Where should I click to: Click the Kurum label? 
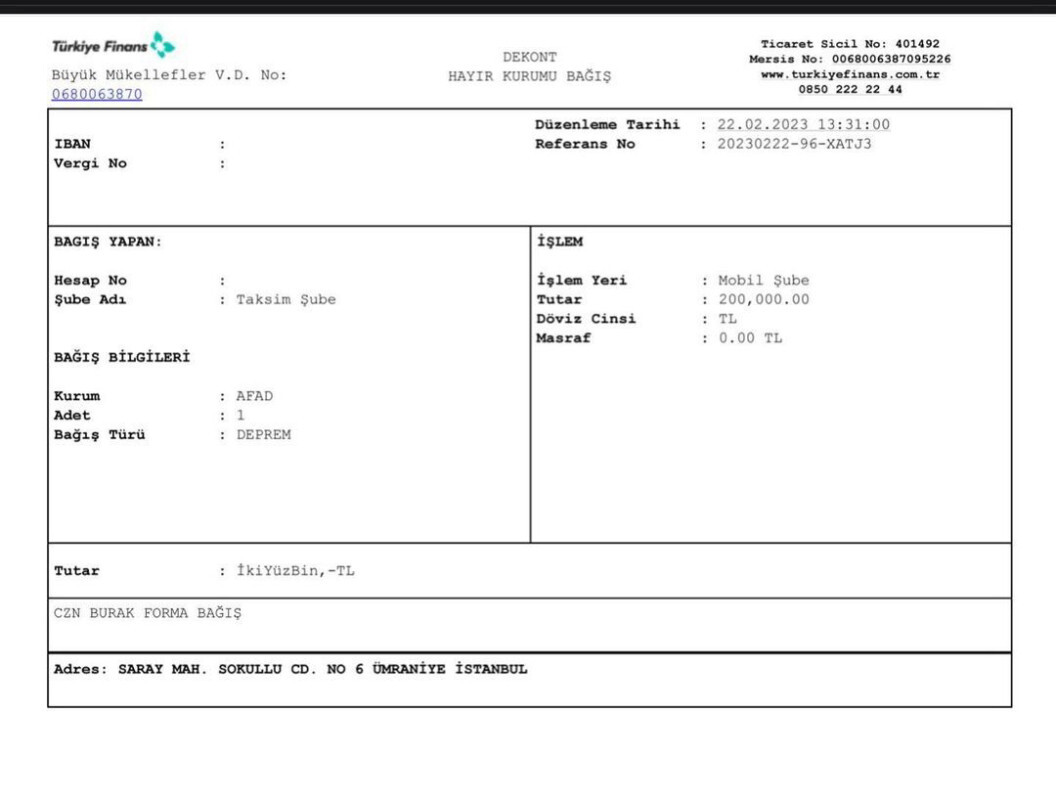77,396
